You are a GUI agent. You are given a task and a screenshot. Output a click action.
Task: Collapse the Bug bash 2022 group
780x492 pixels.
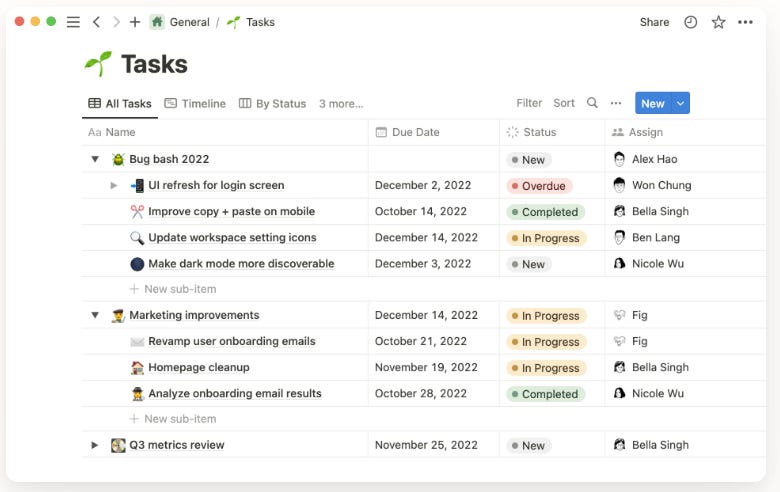(x=95, y=159)
